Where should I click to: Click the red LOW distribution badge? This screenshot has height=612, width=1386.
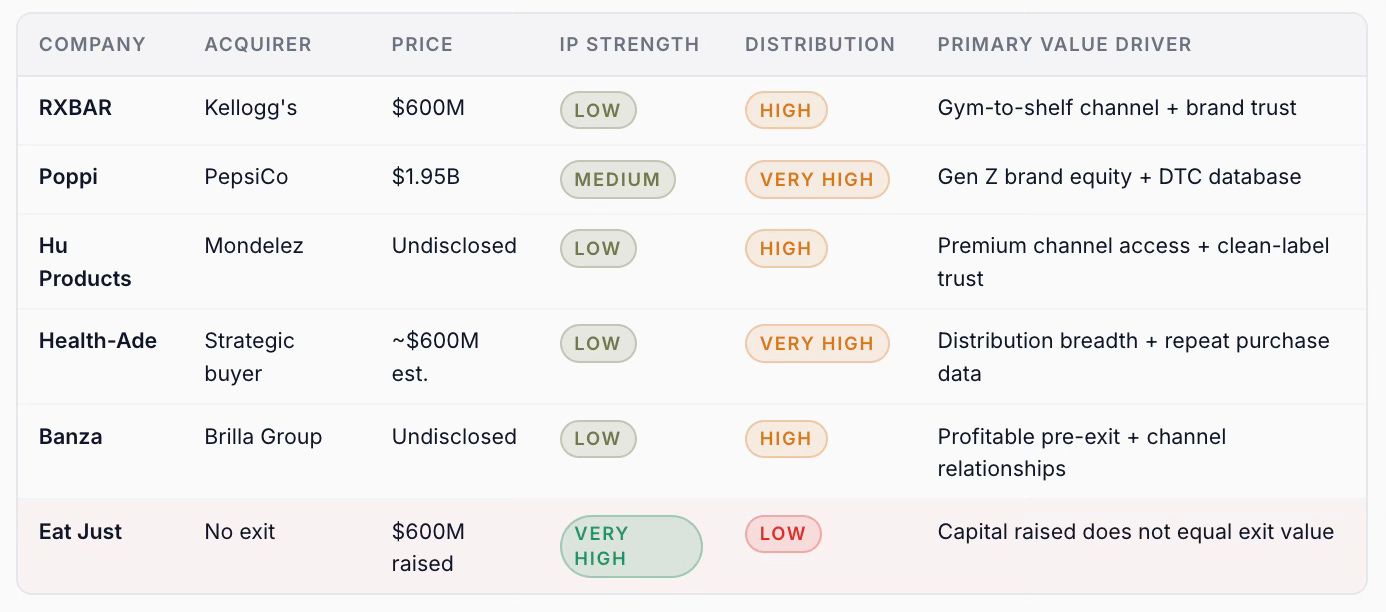pyautogui.click(x=783, y=534)
